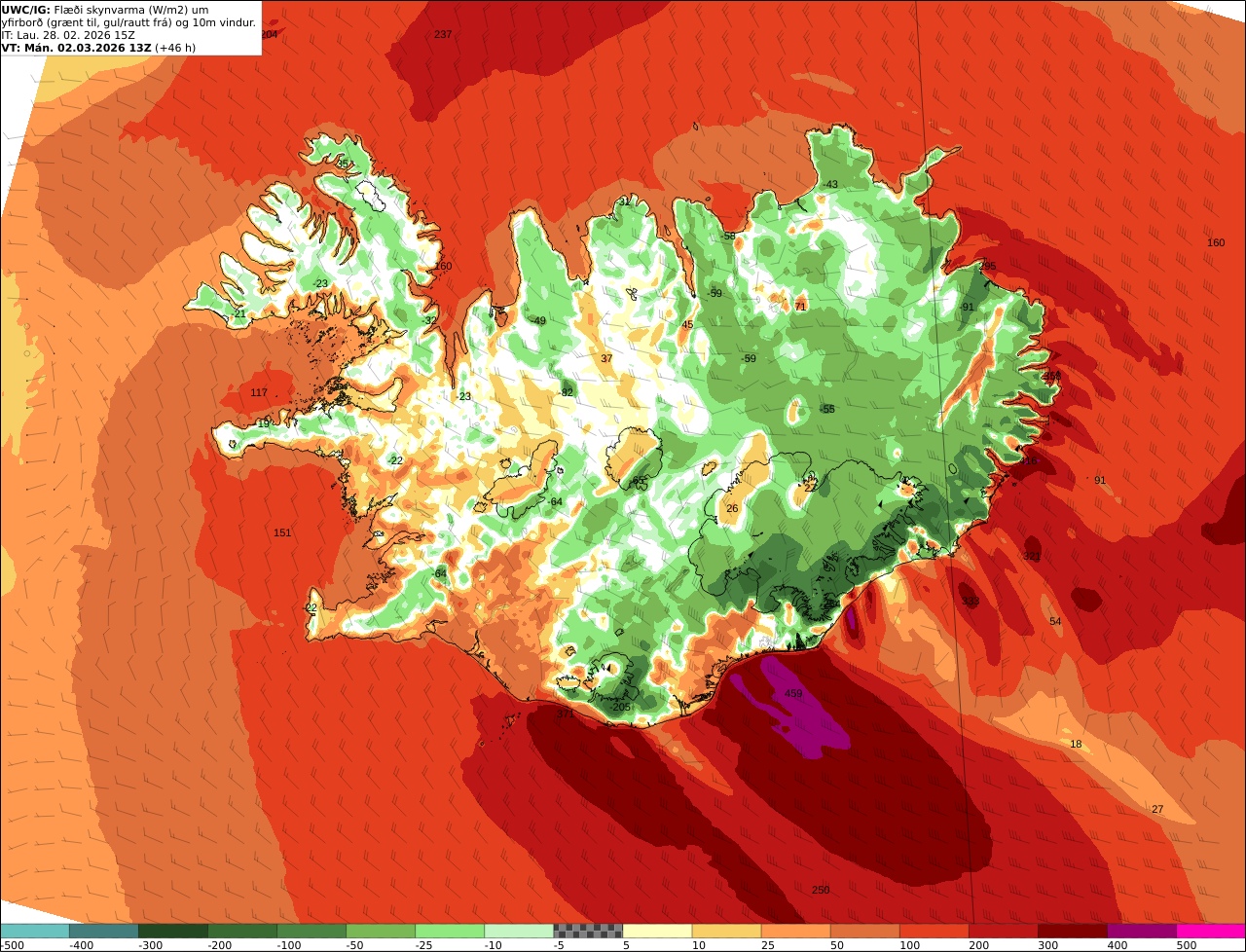This screenshot has width=1246, height=952.
Task: Click the map value -43 in northeast Iceland
Action: tap(830, 185)
